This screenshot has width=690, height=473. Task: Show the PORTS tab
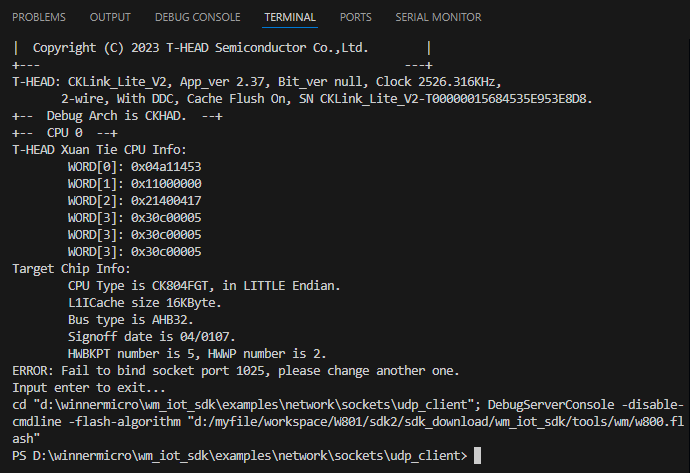356,17
